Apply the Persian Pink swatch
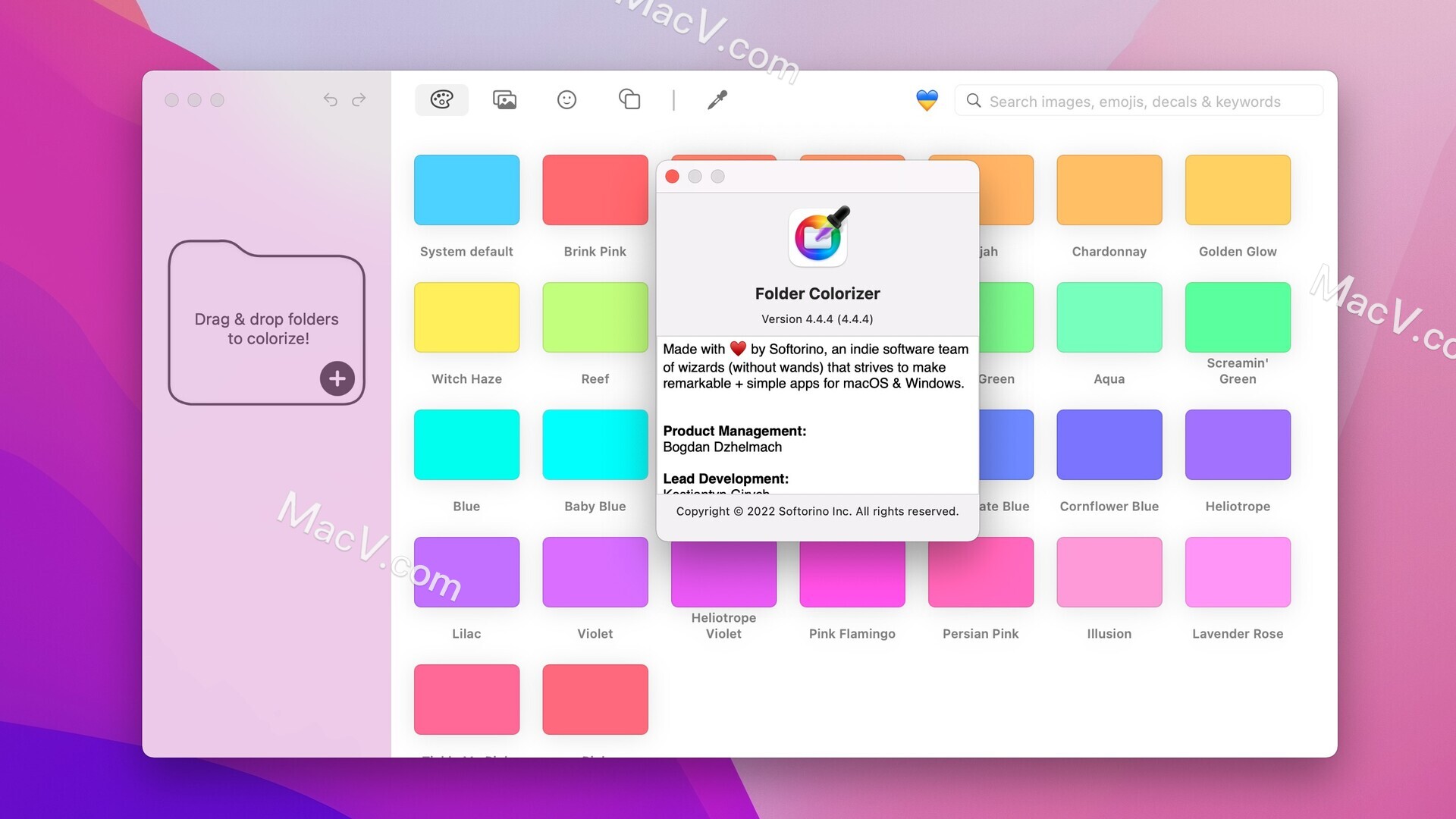1456x819 pixels. 981,573
